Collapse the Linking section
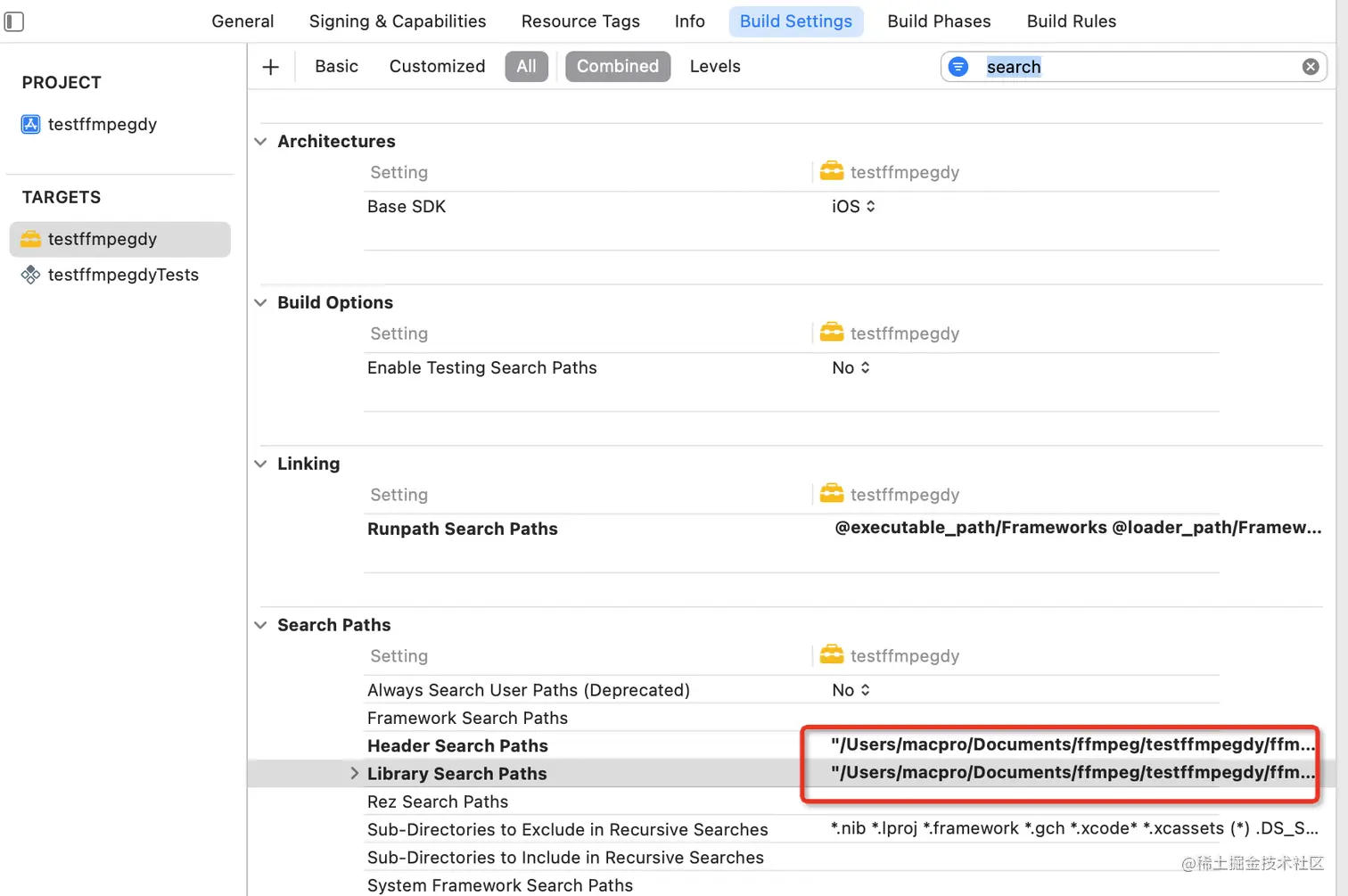This screenshot has width=1348, height=896. point(260,464)
